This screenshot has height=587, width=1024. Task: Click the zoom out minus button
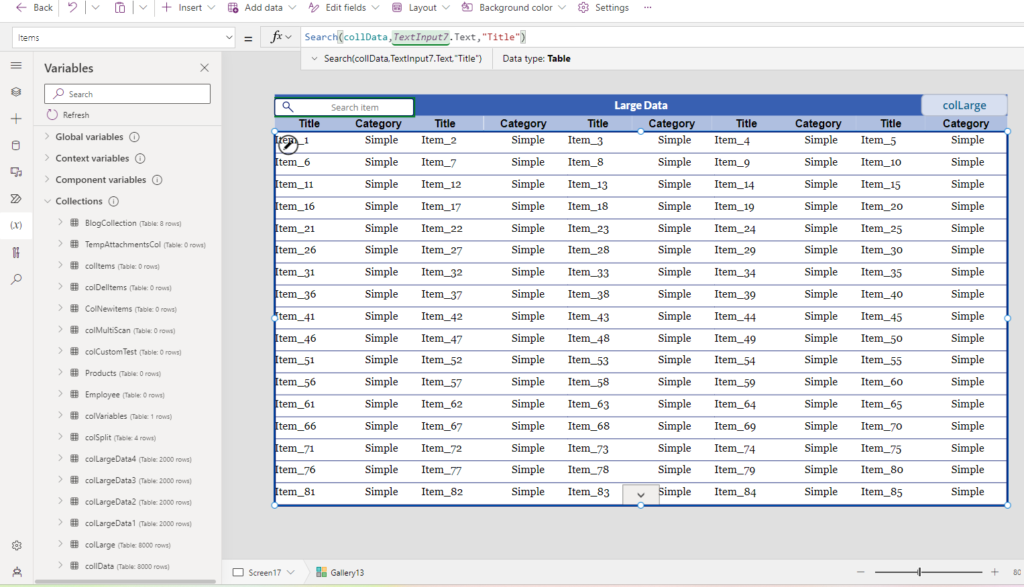coord(861,572)
